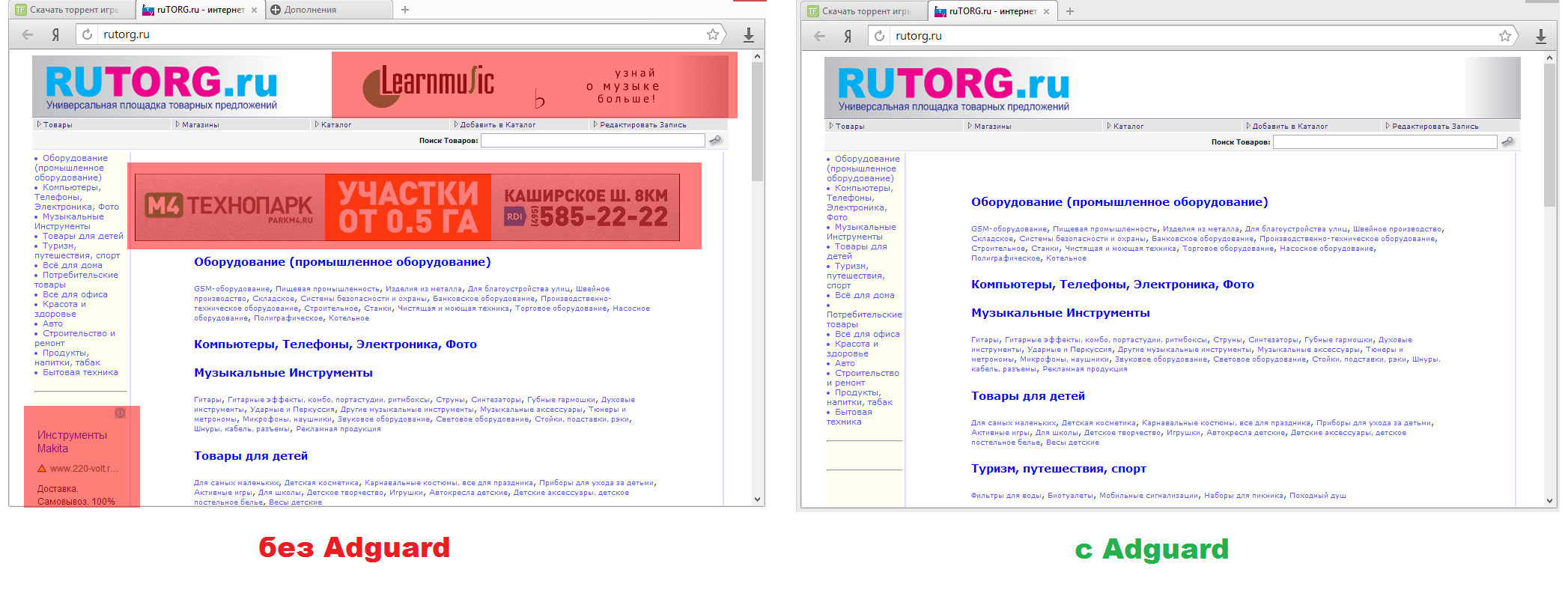Open Авто sidebar link on left page
Screen dimensions: 1568x611
pos(52,323)
